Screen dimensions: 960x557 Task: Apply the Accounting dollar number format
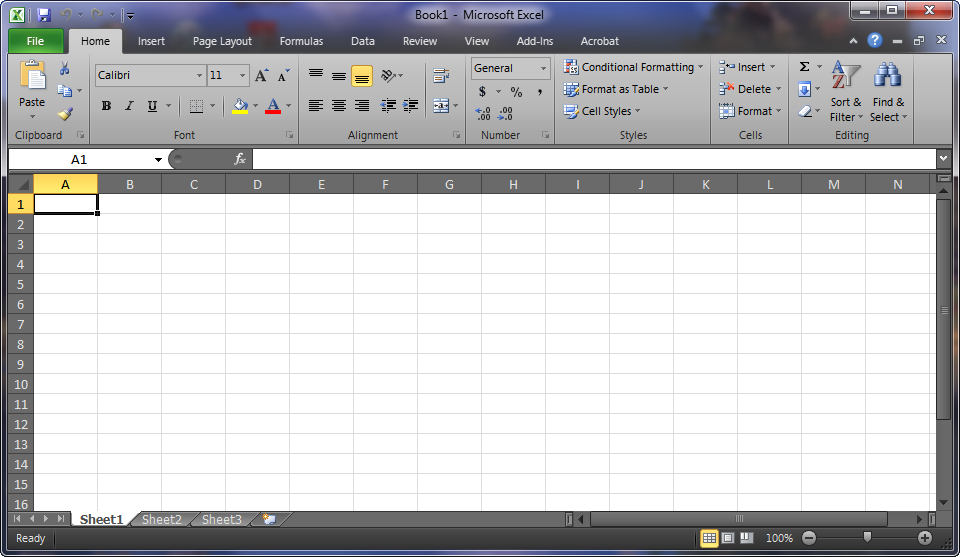pos(482,92)
